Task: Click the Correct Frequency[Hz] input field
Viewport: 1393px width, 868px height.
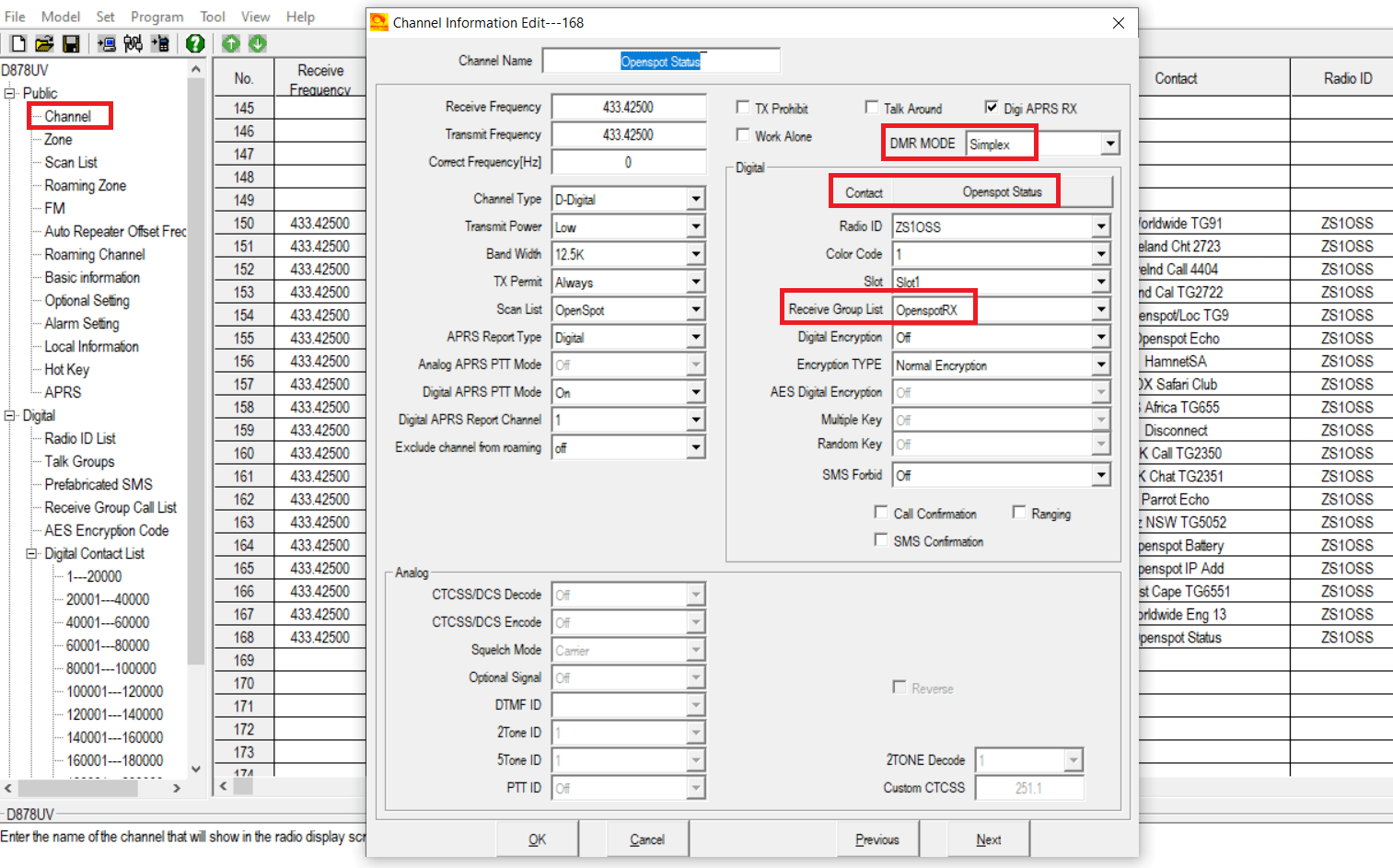Action: click(629, 162)
